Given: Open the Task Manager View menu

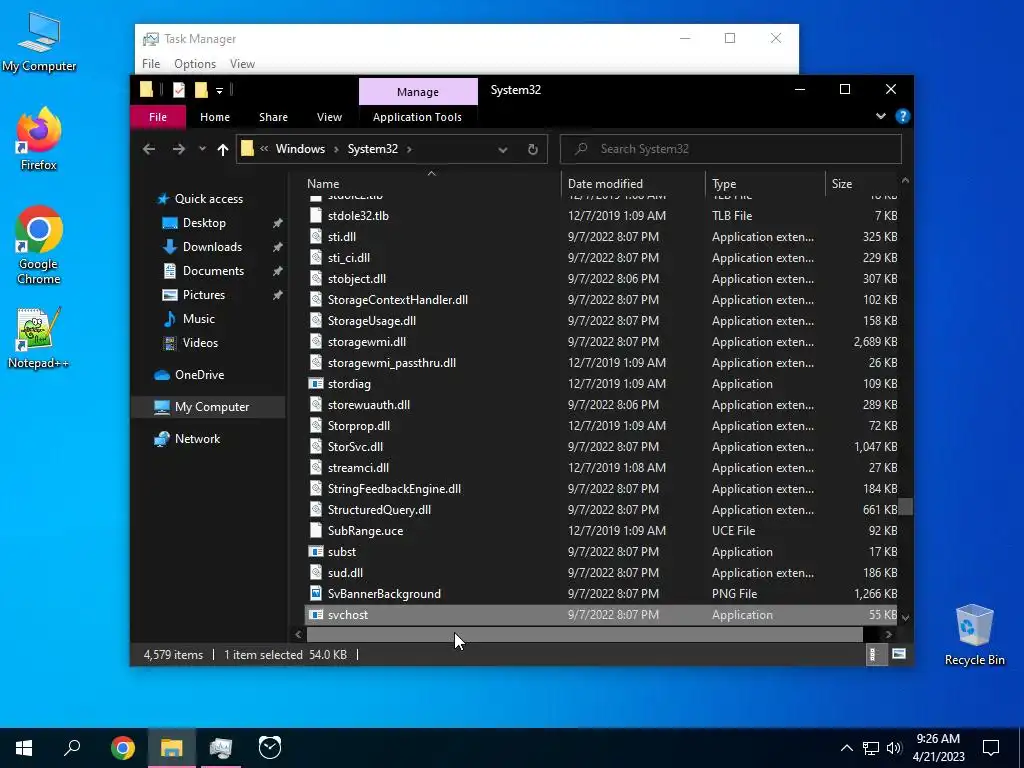Looking at the screenshot, I should (x=242, y=64).
